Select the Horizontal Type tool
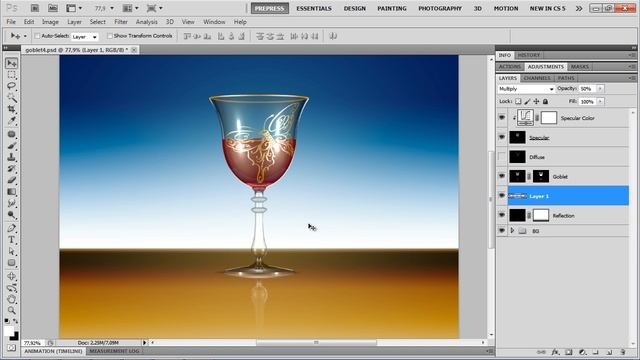Viewport: 640px width, 360px height. [11, 240]
